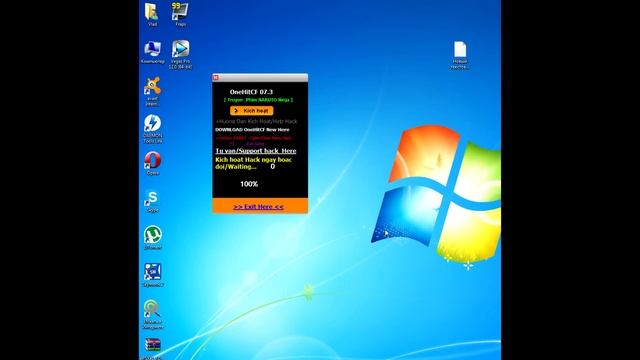Click the countdown value 0 next to Waiting
Viewport: 640px width, 360px height.
coord(272,167)
